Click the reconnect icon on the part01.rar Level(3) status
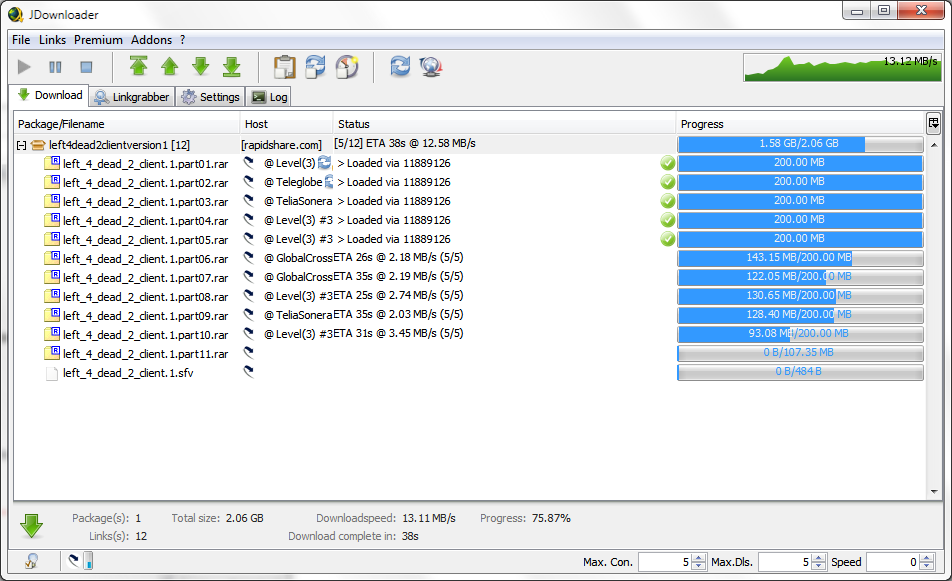The height and width of the screenshot is (581, 952). (x=325, y=162)
